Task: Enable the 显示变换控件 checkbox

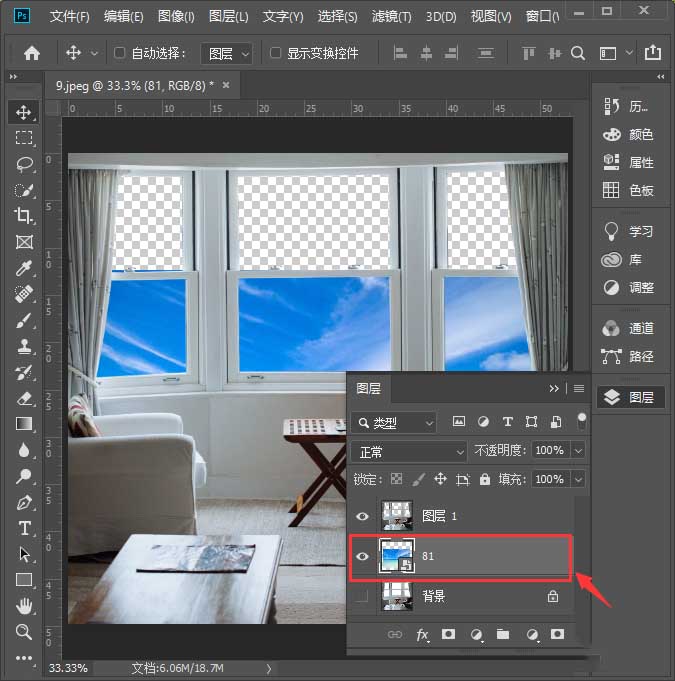Action: click(275, 53)
